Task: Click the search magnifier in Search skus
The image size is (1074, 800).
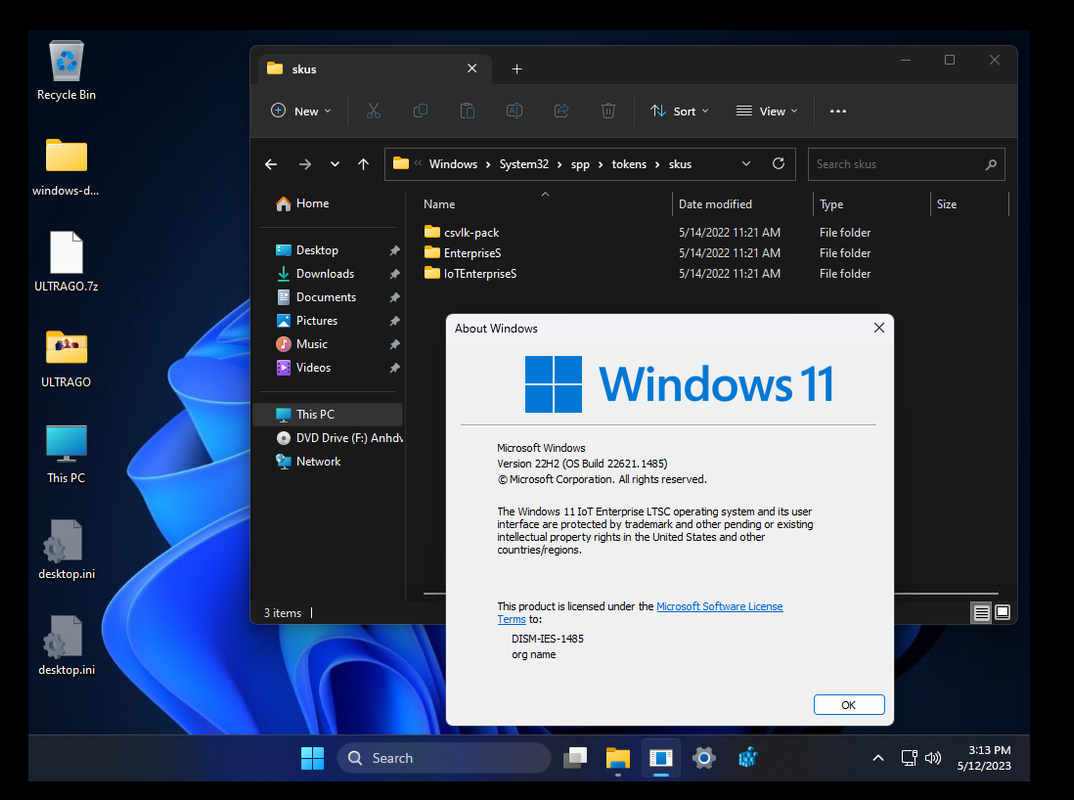Action: (990, 164)
